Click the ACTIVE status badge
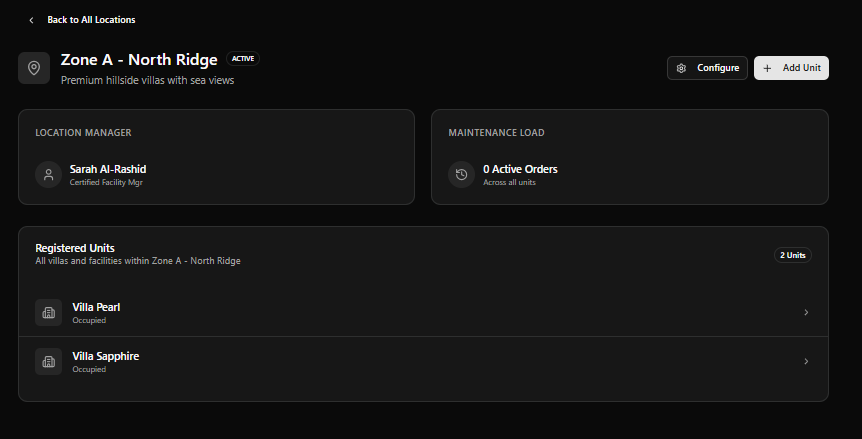The image size is (862, 439). tap(243, 59)
